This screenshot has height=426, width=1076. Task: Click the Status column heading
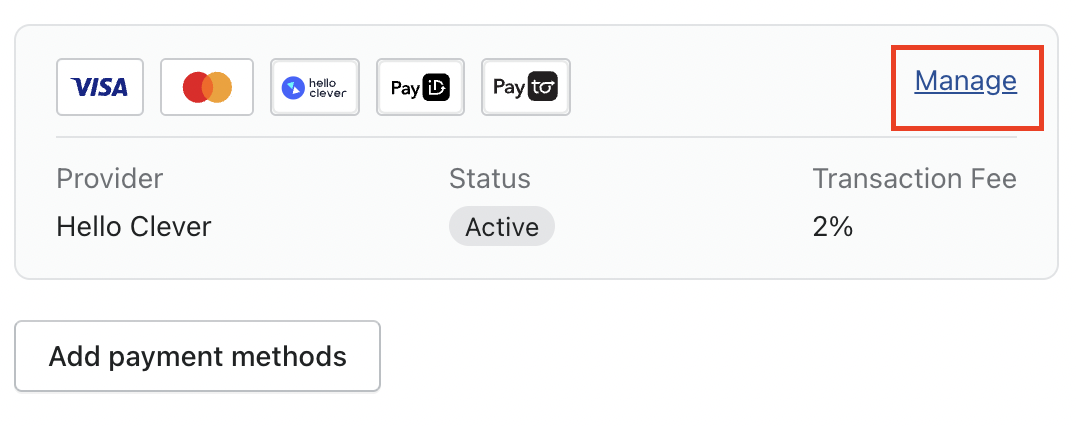[x=490, y=179]
